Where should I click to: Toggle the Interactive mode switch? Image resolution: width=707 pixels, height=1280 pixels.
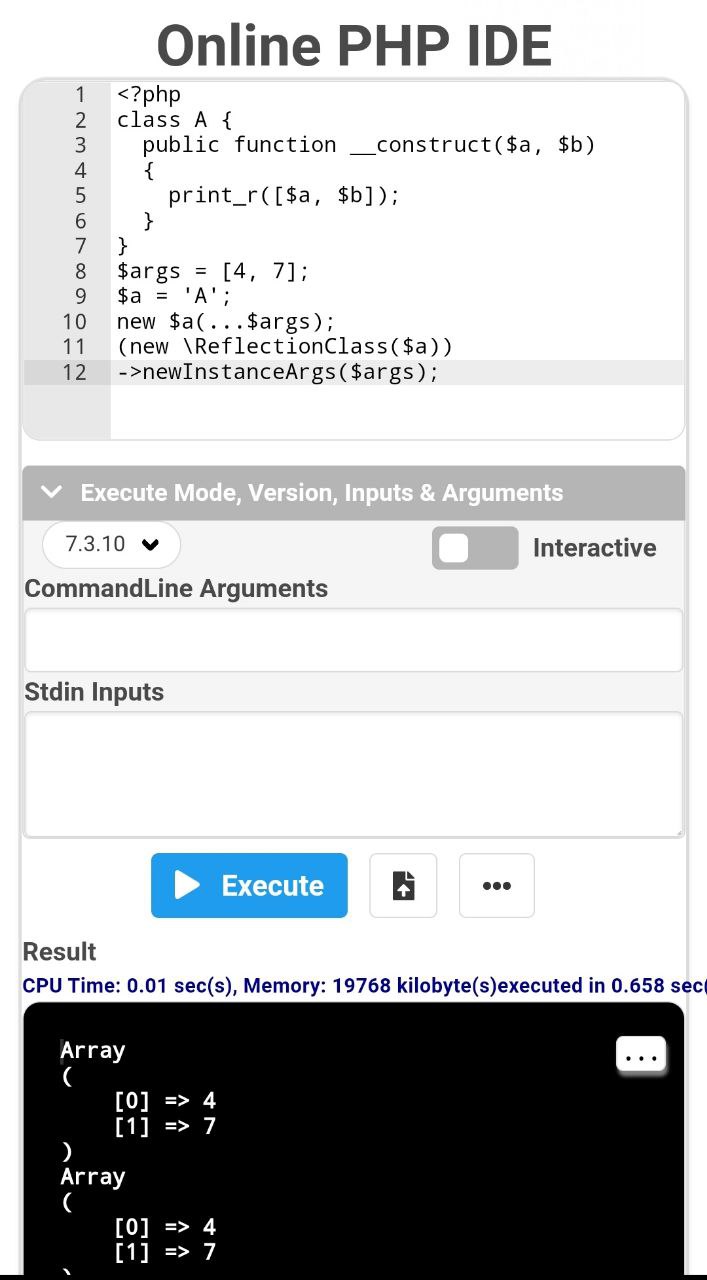point(475,548)
